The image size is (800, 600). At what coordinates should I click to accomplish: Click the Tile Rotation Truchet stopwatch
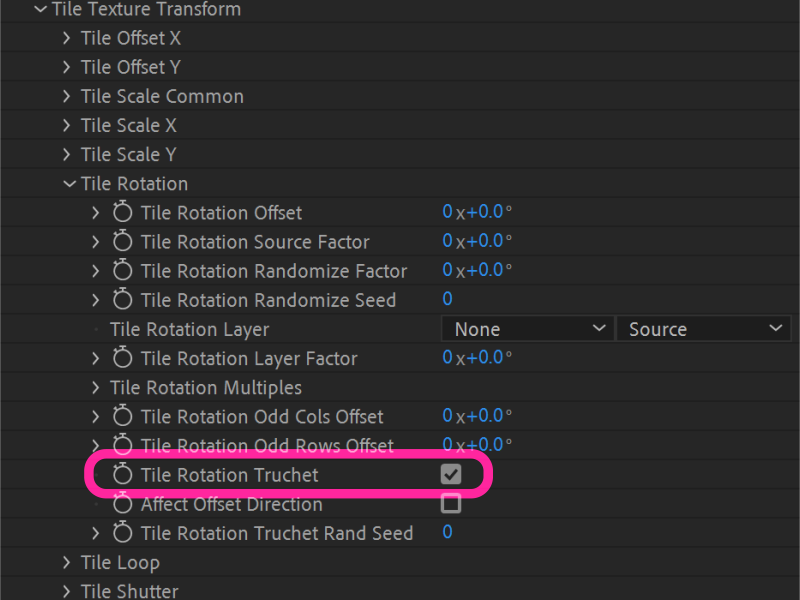point(122,474)
